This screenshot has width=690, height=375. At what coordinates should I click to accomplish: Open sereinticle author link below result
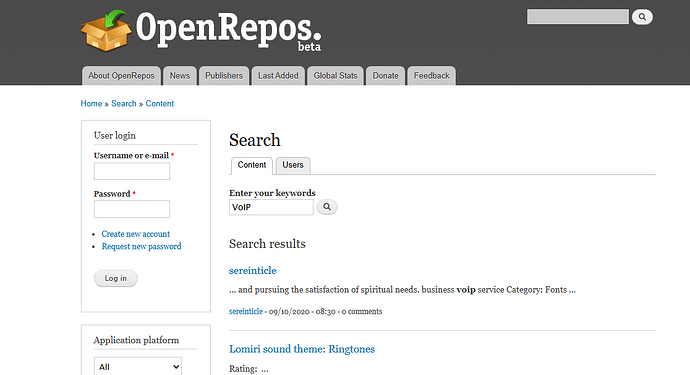pos(246,311)
